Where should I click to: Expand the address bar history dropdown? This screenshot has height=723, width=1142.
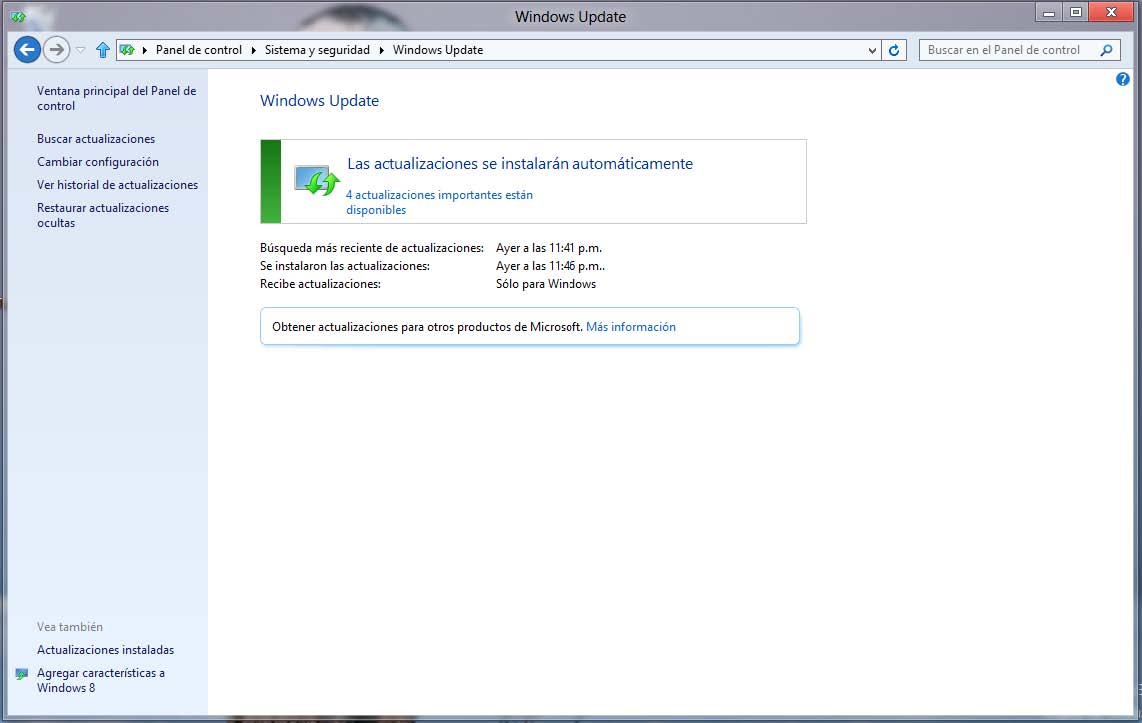click(872, 50)
